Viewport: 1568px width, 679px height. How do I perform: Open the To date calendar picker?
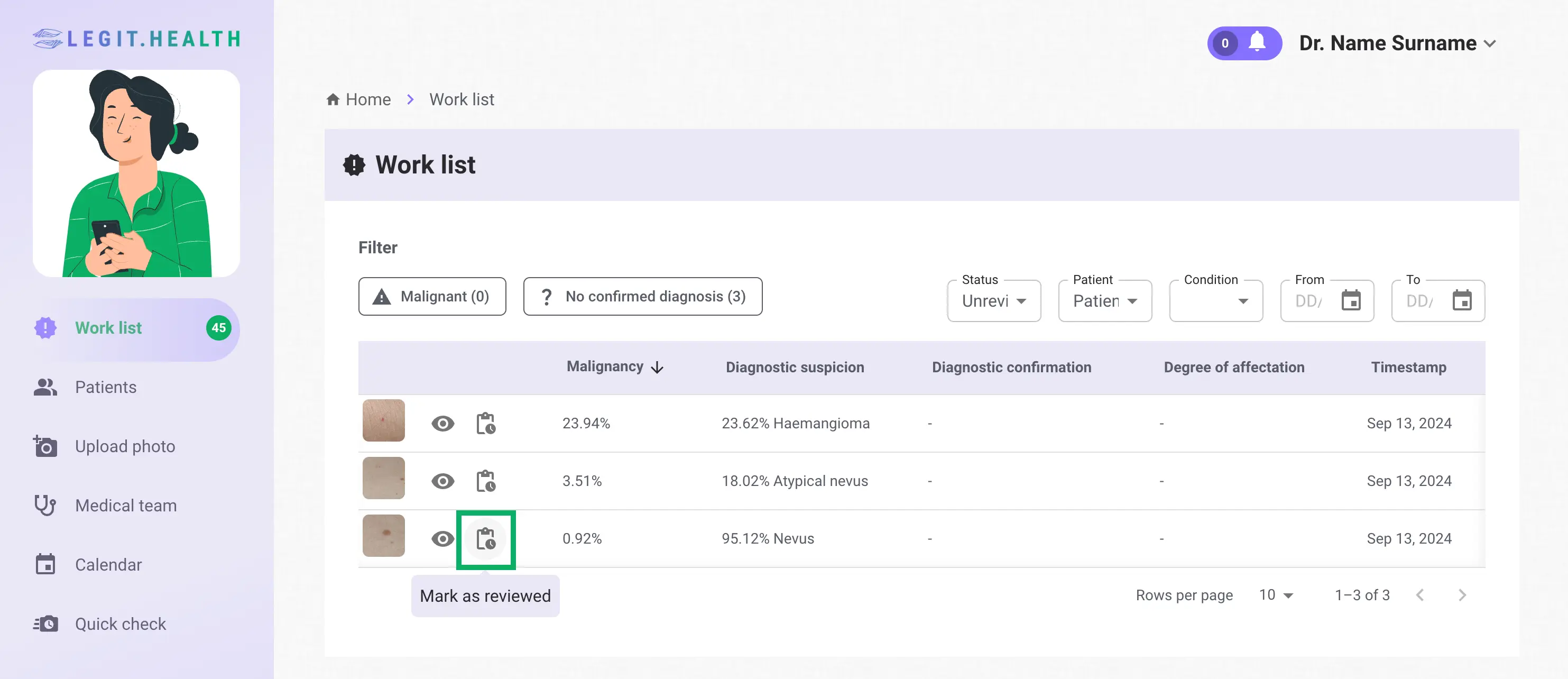[x=1462, y=301]
